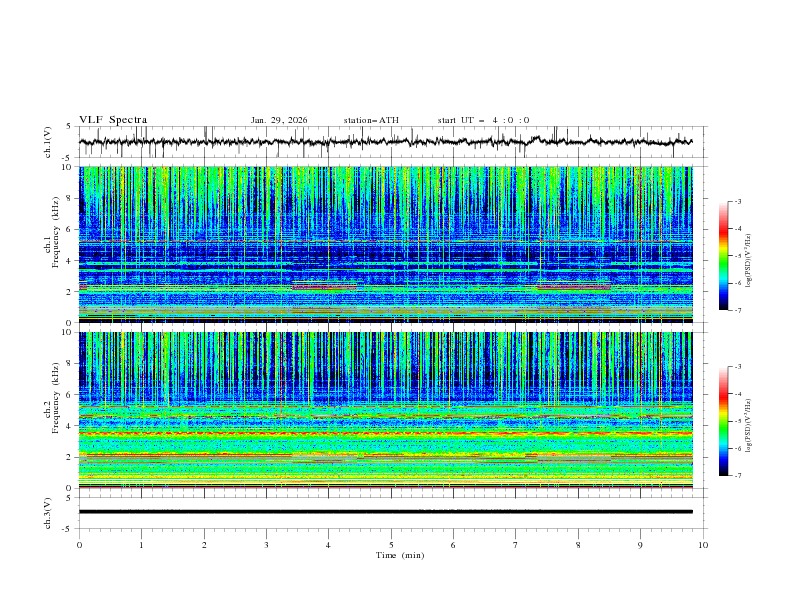Screen dimensions: 792x612
Task: Click the "Time (min)" axis title
Action: coord(400,555)
